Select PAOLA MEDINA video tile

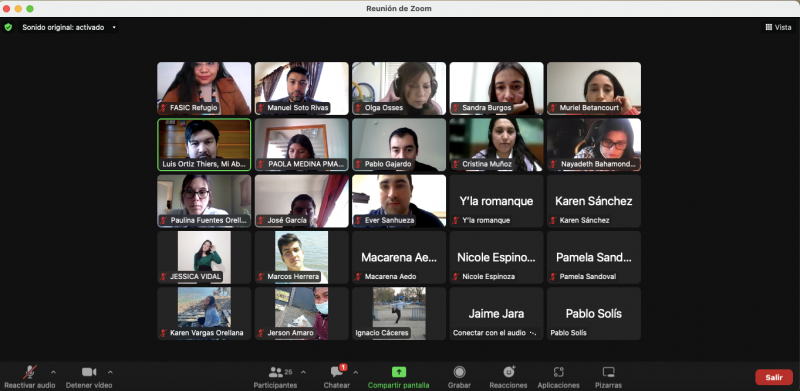tap(302, 144)
